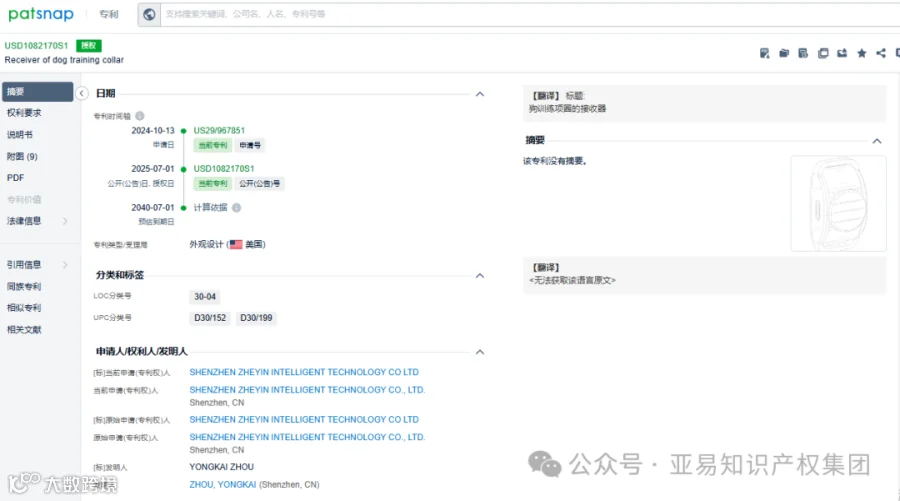The height and width of the screenshot is (501, 900).
Task: Open the folder icon in toolbar
Action: (784, 53)
